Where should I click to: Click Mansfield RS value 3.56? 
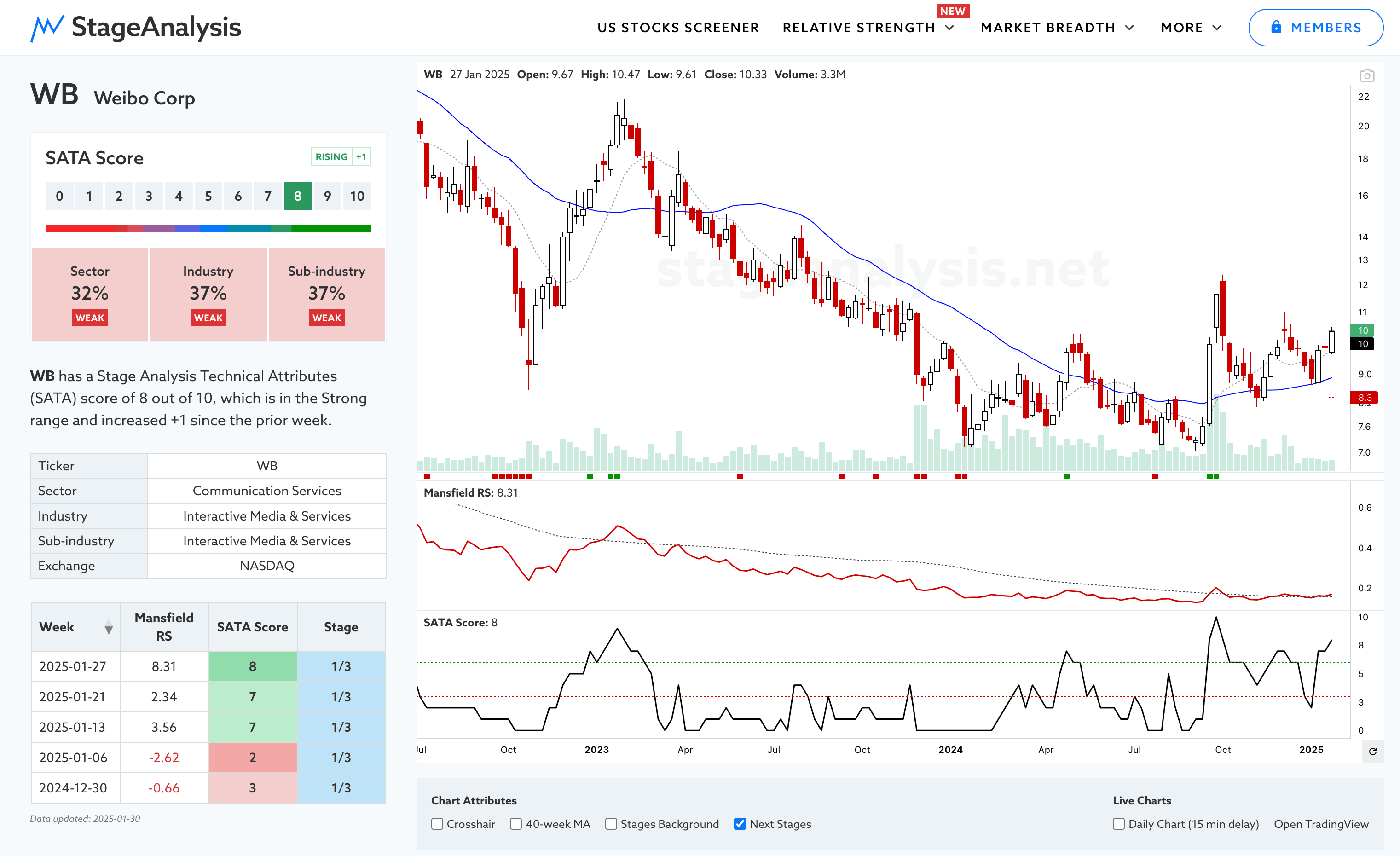tap(164, 727)
